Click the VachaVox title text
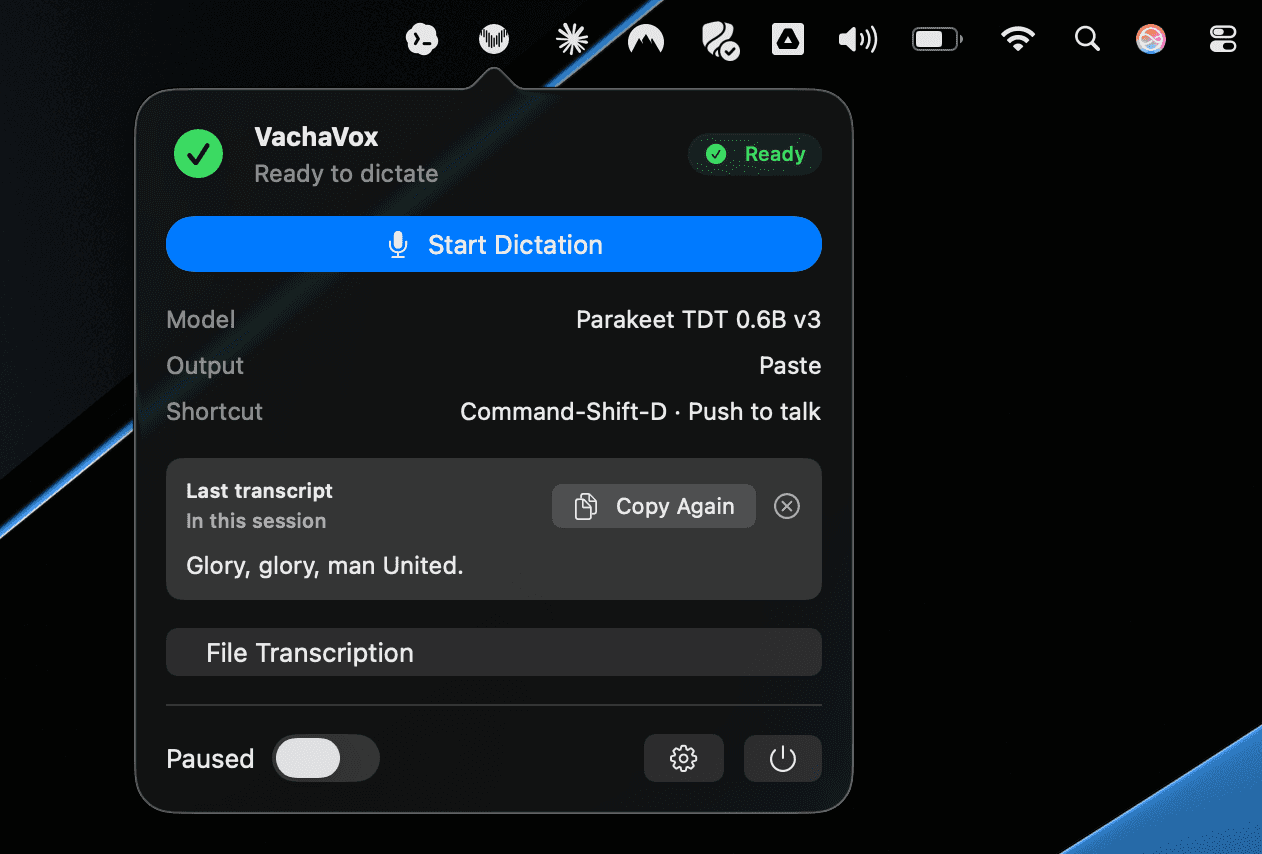Image resolution: width=1262 pixels, height=854 pixels. [x=316, y=137]
